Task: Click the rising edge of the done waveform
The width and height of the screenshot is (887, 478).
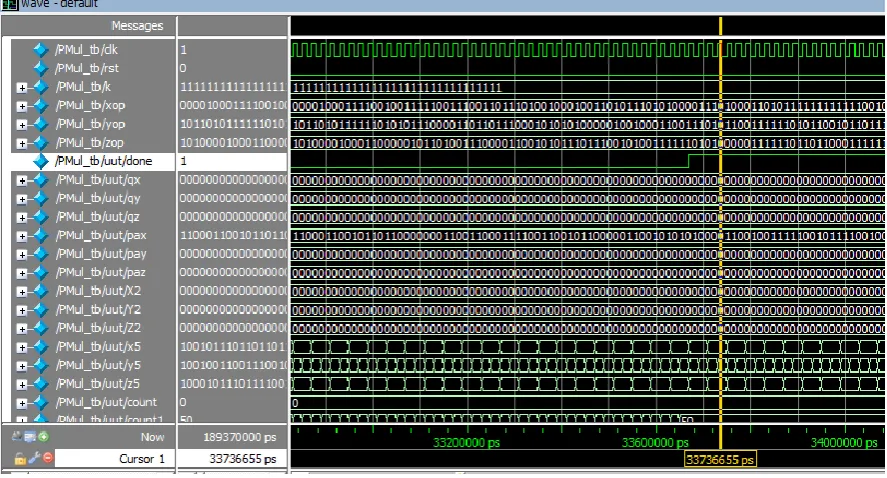Action: [688, 161]
